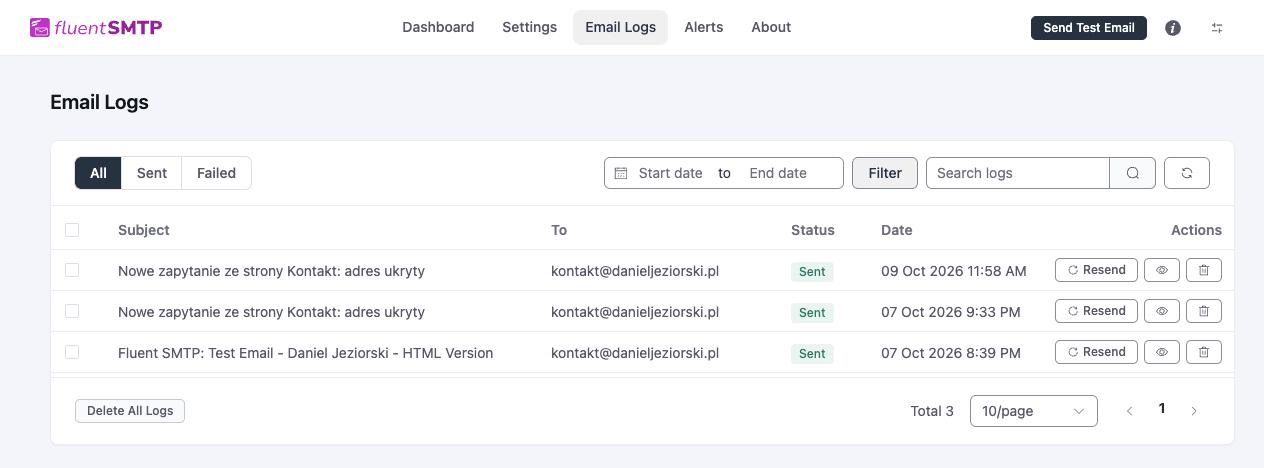This screenshot has height=468, width=1264.
Task: Delete the 07 Oct 9:33 PM log
Action: [x=1204, y=311]
